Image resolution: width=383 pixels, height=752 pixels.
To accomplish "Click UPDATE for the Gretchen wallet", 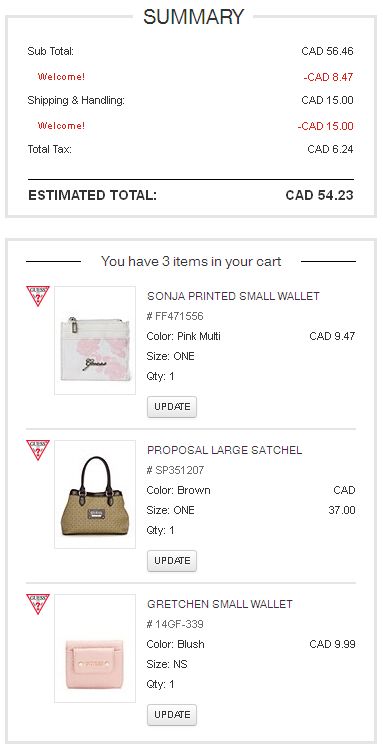I will 172,714.
